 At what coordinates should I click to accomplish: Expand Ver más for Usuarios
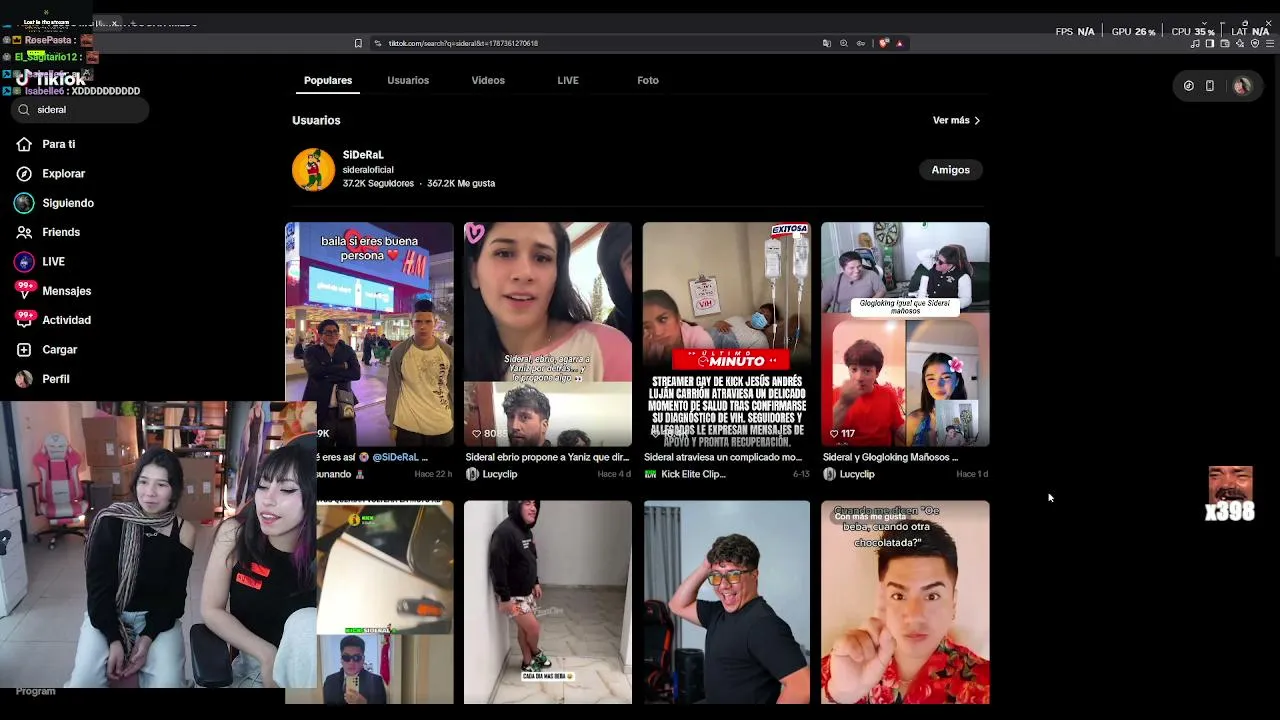pos(956,120)
